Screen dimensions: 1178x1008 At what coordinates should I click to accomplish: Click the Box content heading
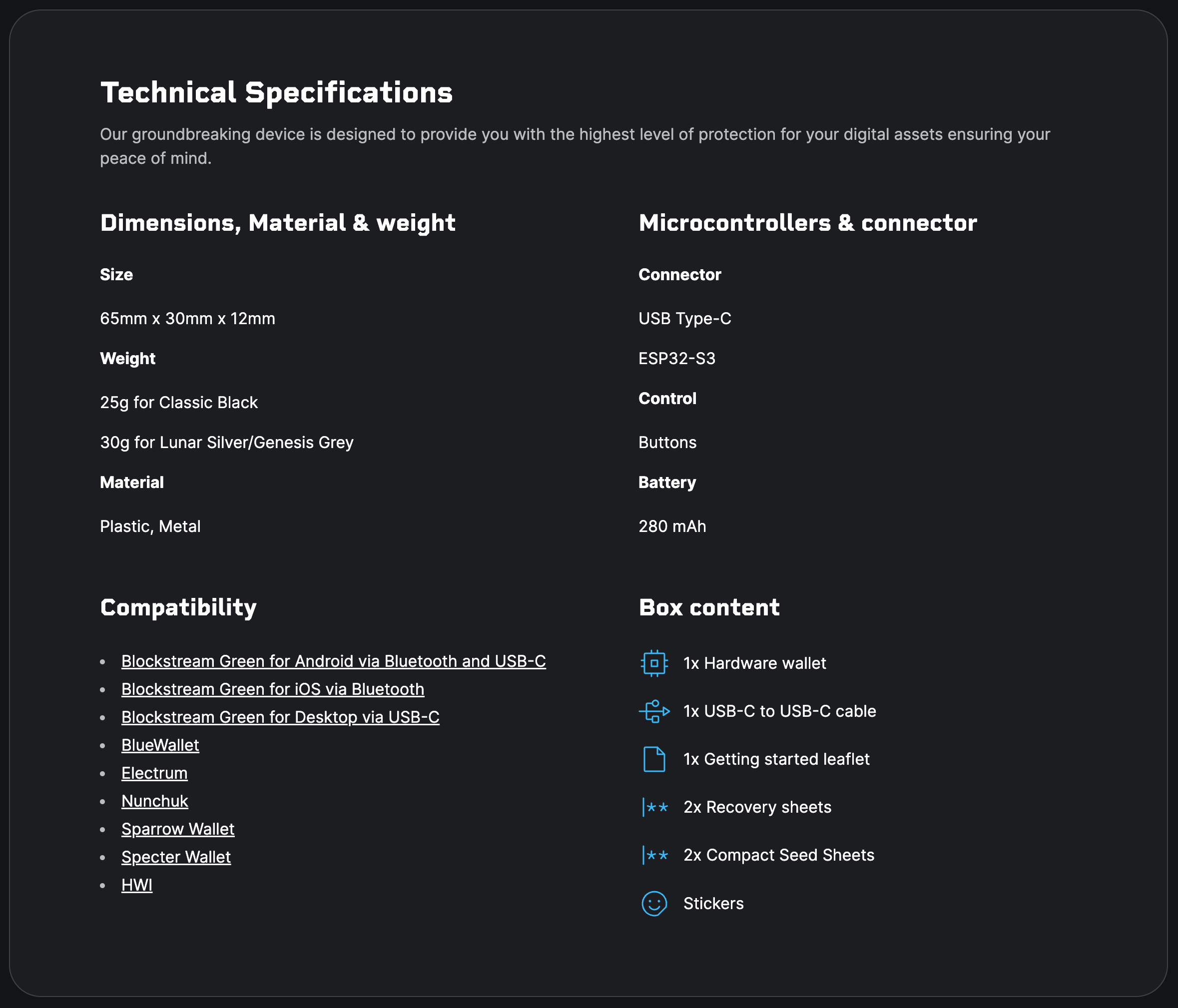[x=709, y=607]
